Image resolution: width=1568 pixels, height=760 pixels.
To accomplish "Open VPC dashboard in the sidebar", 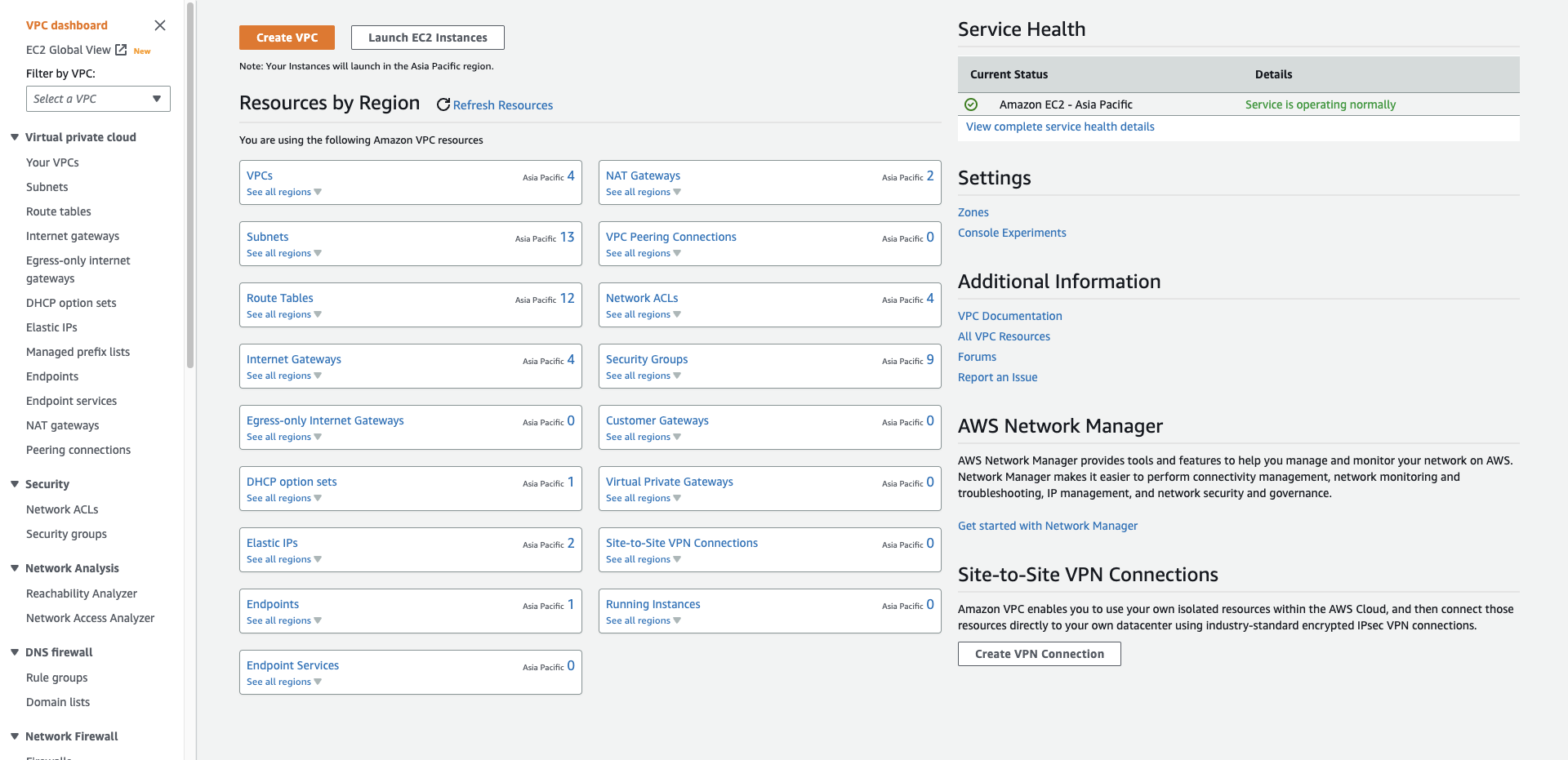I will coord(67,25).
